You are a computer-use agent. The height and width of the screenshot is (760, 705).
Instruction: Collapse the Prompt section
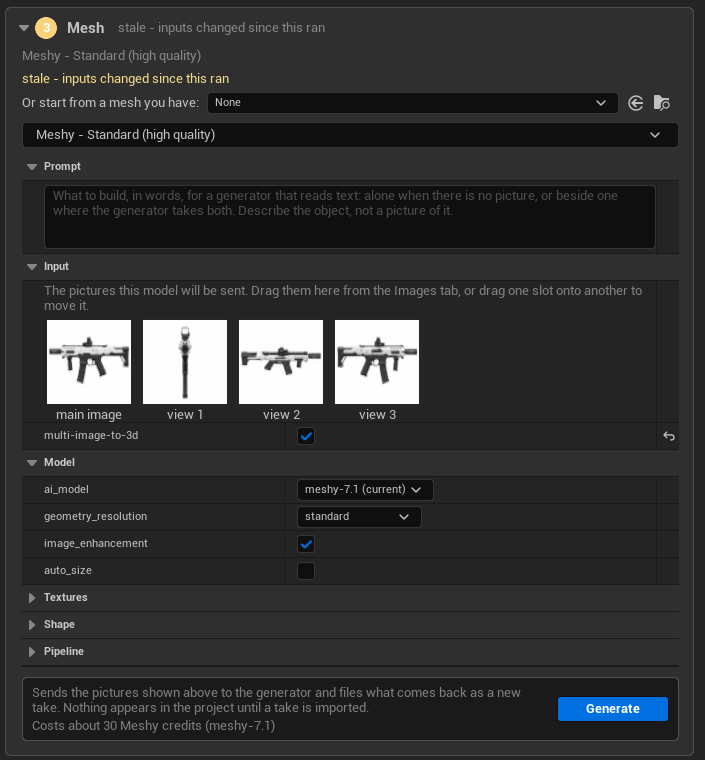[x=32, y=167]
